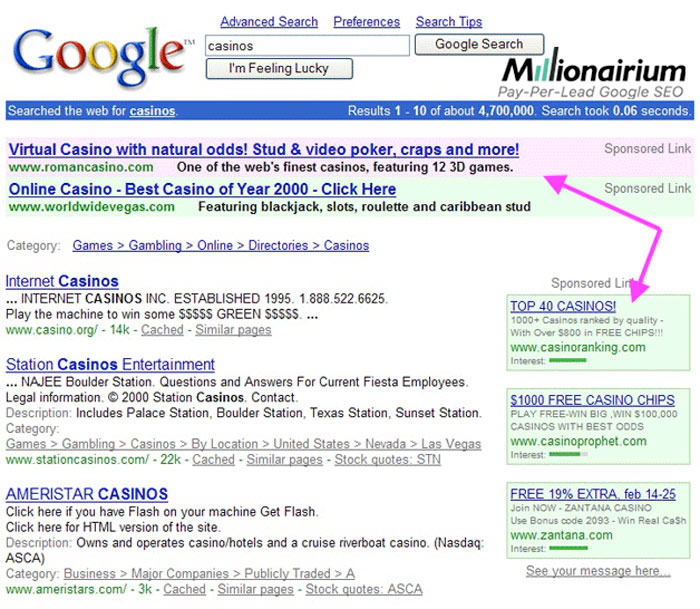
Task: Open the Games category breadcrumb link
Action: pos(92,246)
